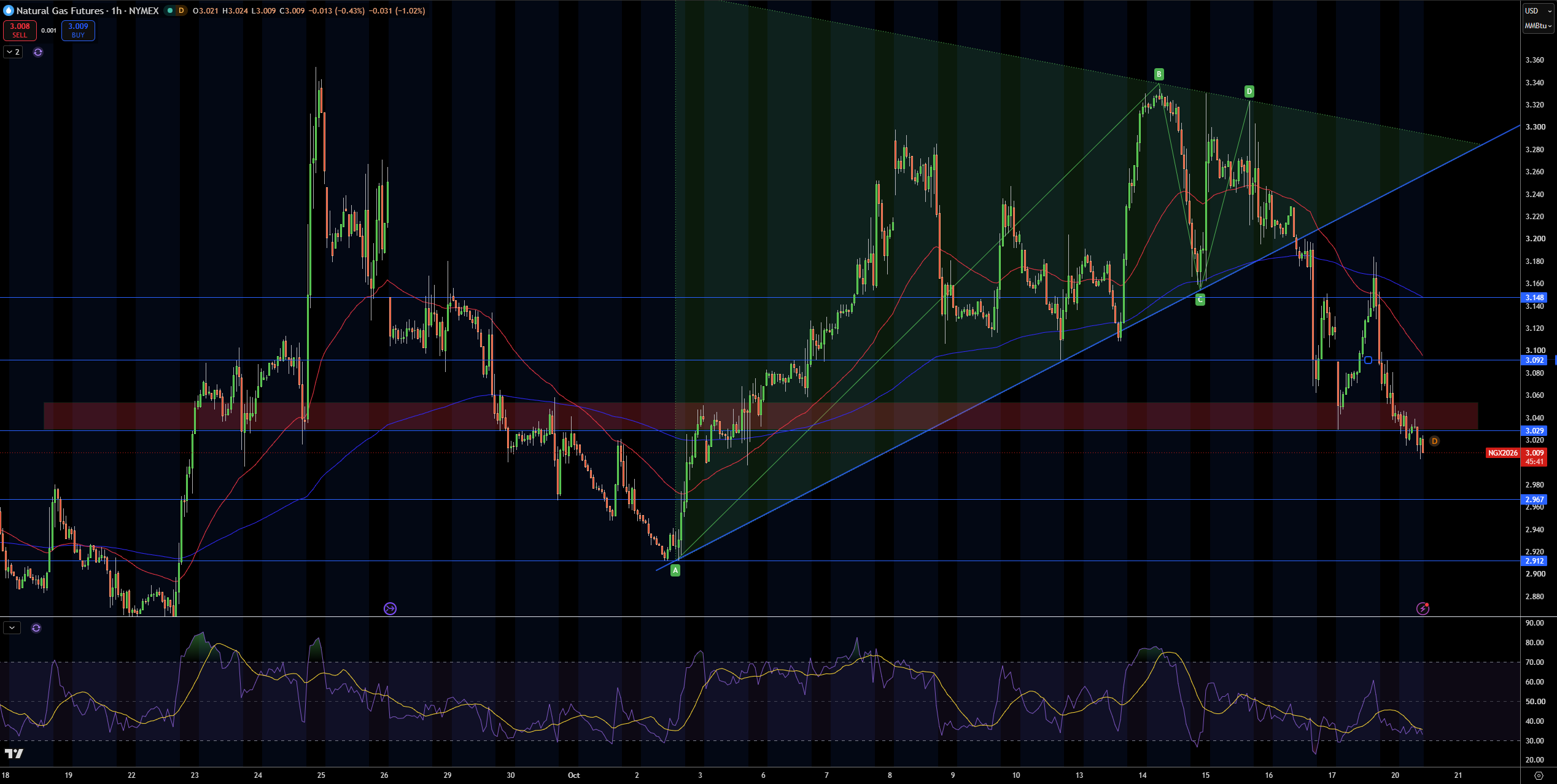Collapse the RSI pane legend chevron
The width and height of the screenshot is (1557, 784).
pos(12,628)
